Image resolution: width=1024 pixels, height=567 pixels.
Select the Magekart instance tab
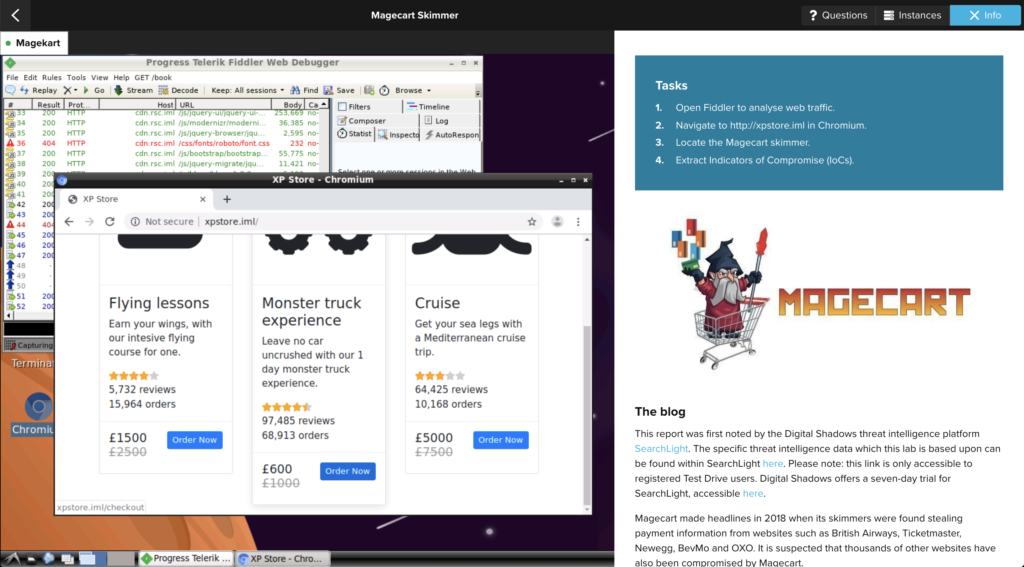click(33, 43)
